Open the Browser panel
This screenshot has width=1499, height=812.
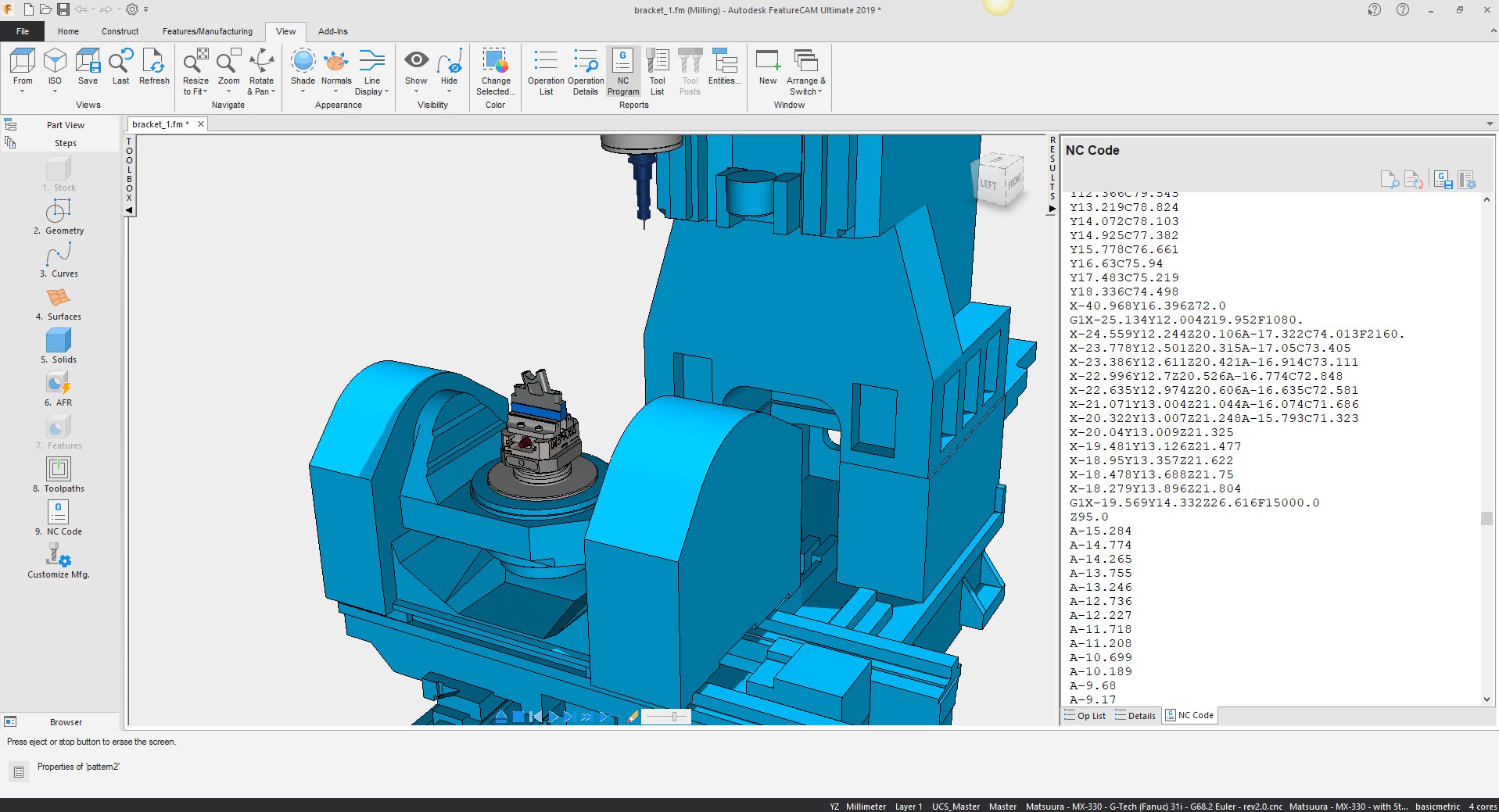[66, 722]
